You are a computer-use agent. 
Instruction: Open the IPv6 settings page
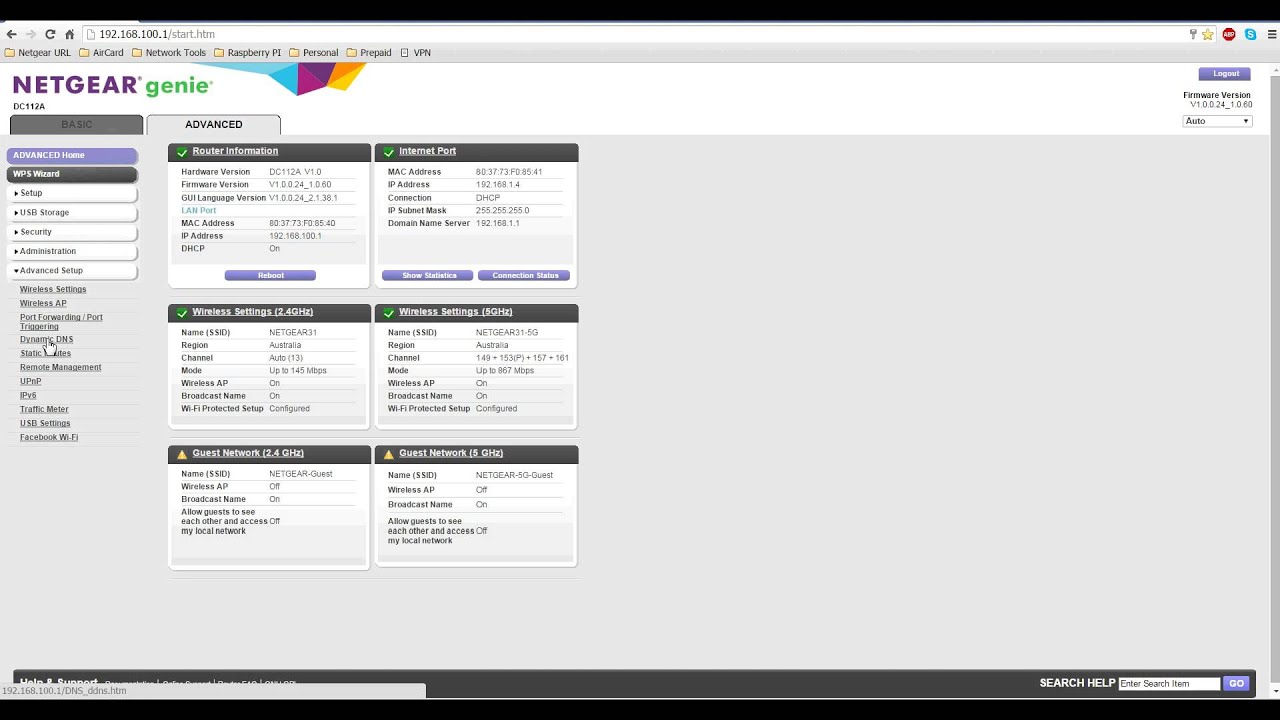pos(28,396)
